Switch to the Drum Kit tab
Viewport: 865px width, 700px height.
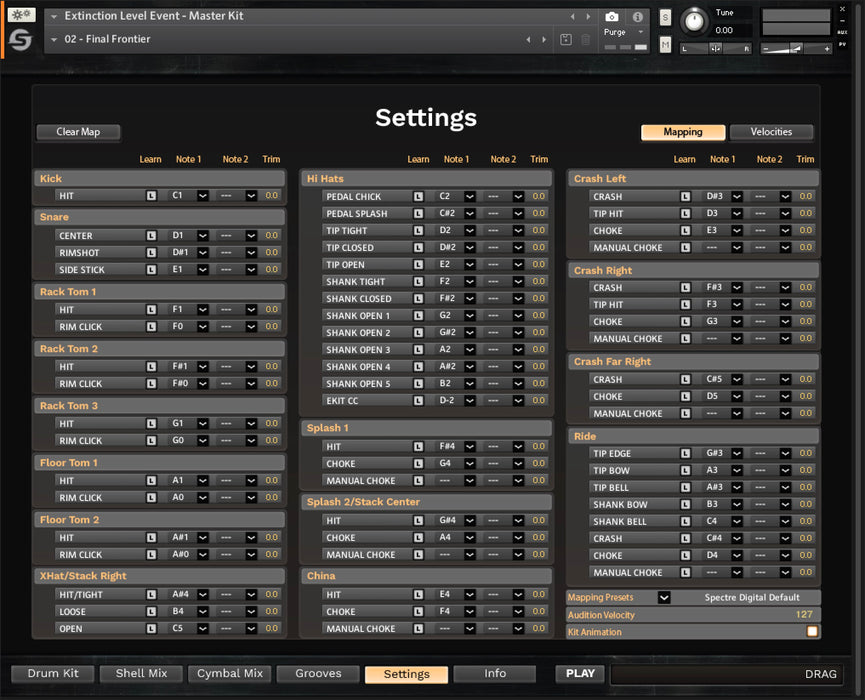[x=53, y=674]
